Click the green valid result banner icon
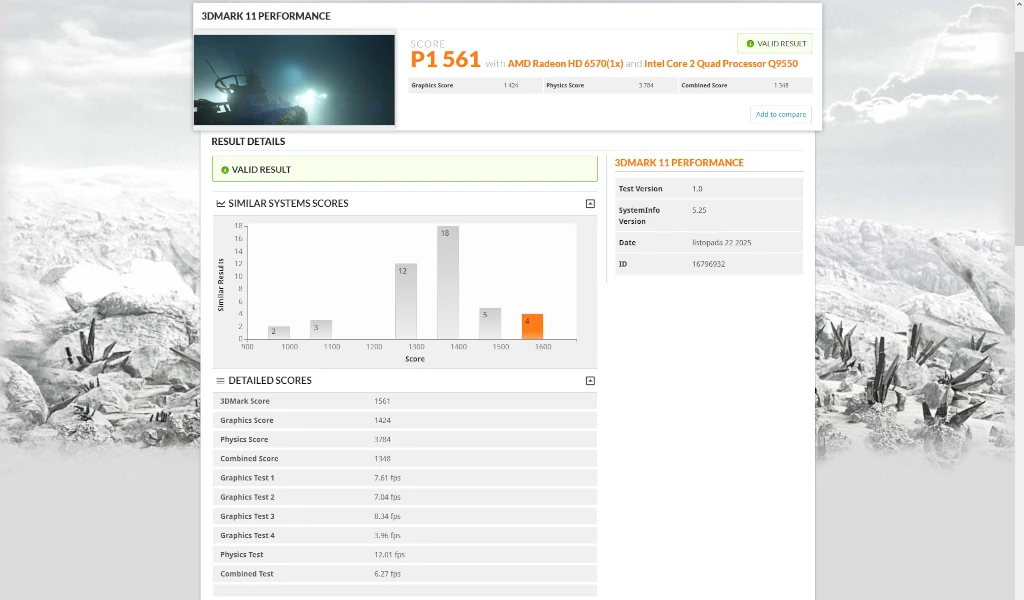The height and width of the screenshot is (600, 1024). point(225,170)
